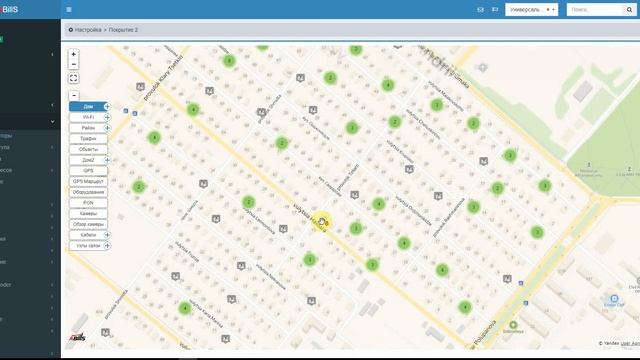
Task: Toggle the Оборудование map layer
Action: (x=88, y=192)
